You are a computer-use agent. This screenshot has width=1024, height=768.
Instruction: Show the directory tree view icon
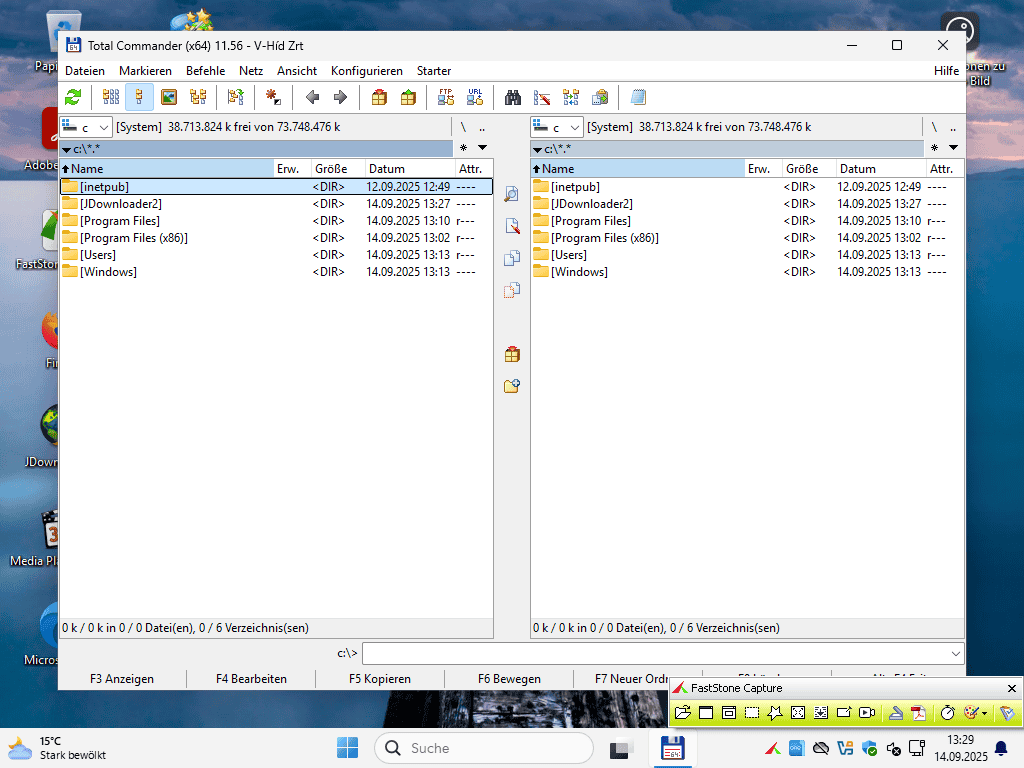[x=198, y=97]
